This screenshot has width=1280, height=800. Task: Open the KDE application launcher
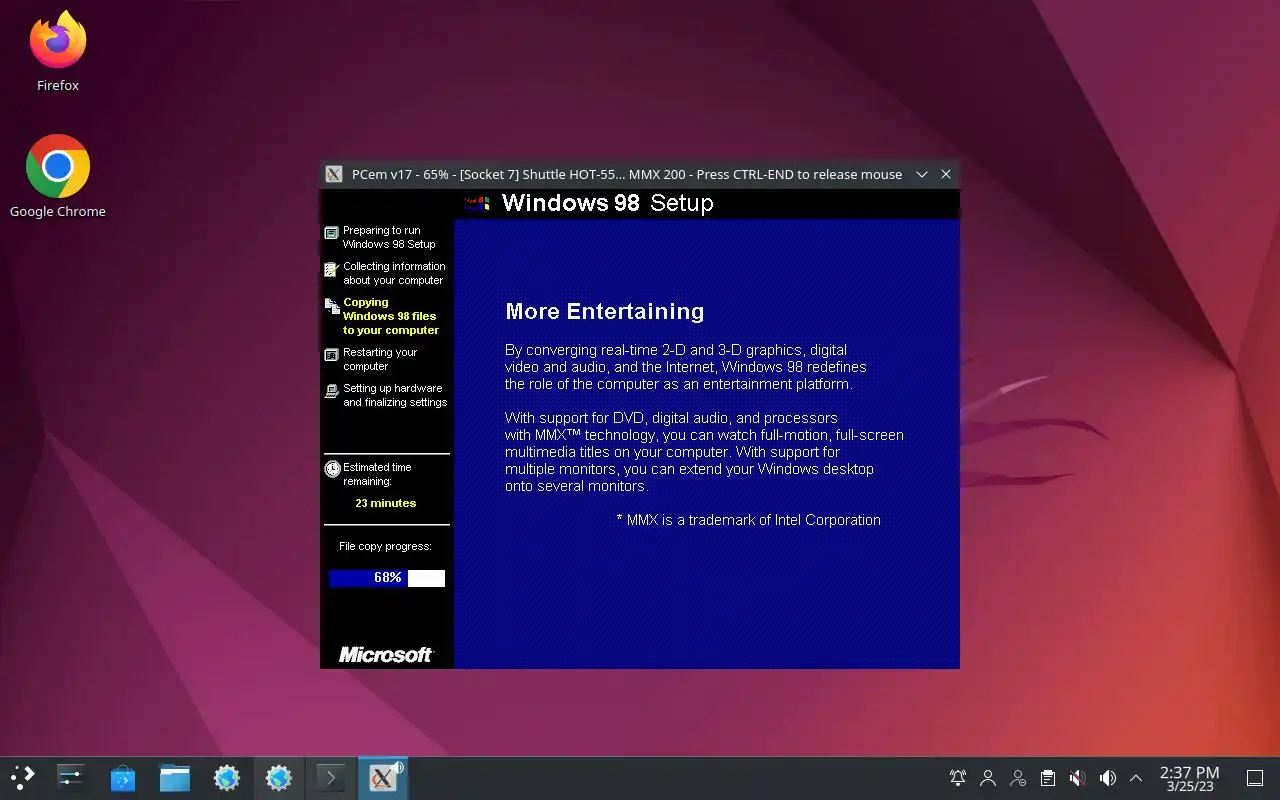click(22, 778)
